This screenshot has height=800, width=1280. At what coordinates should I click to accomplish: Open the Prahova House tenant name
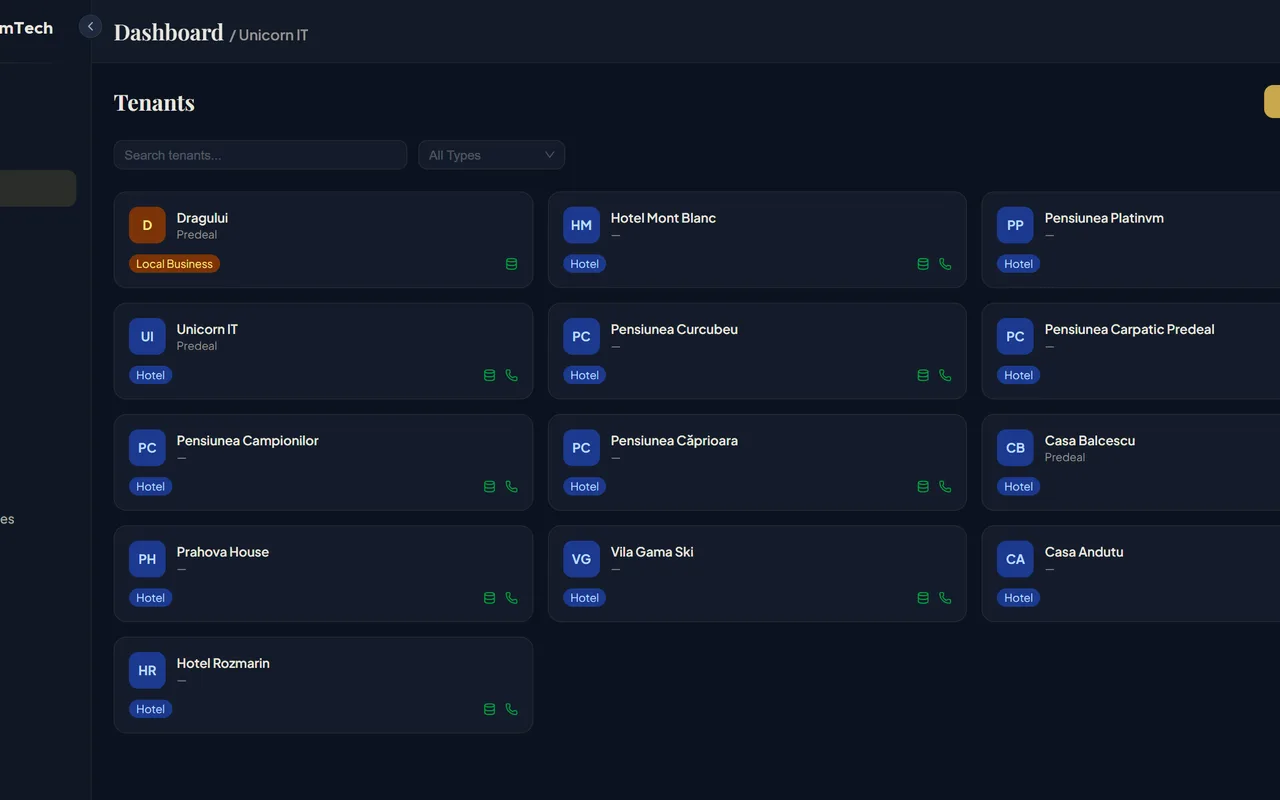tap(222, 552)
